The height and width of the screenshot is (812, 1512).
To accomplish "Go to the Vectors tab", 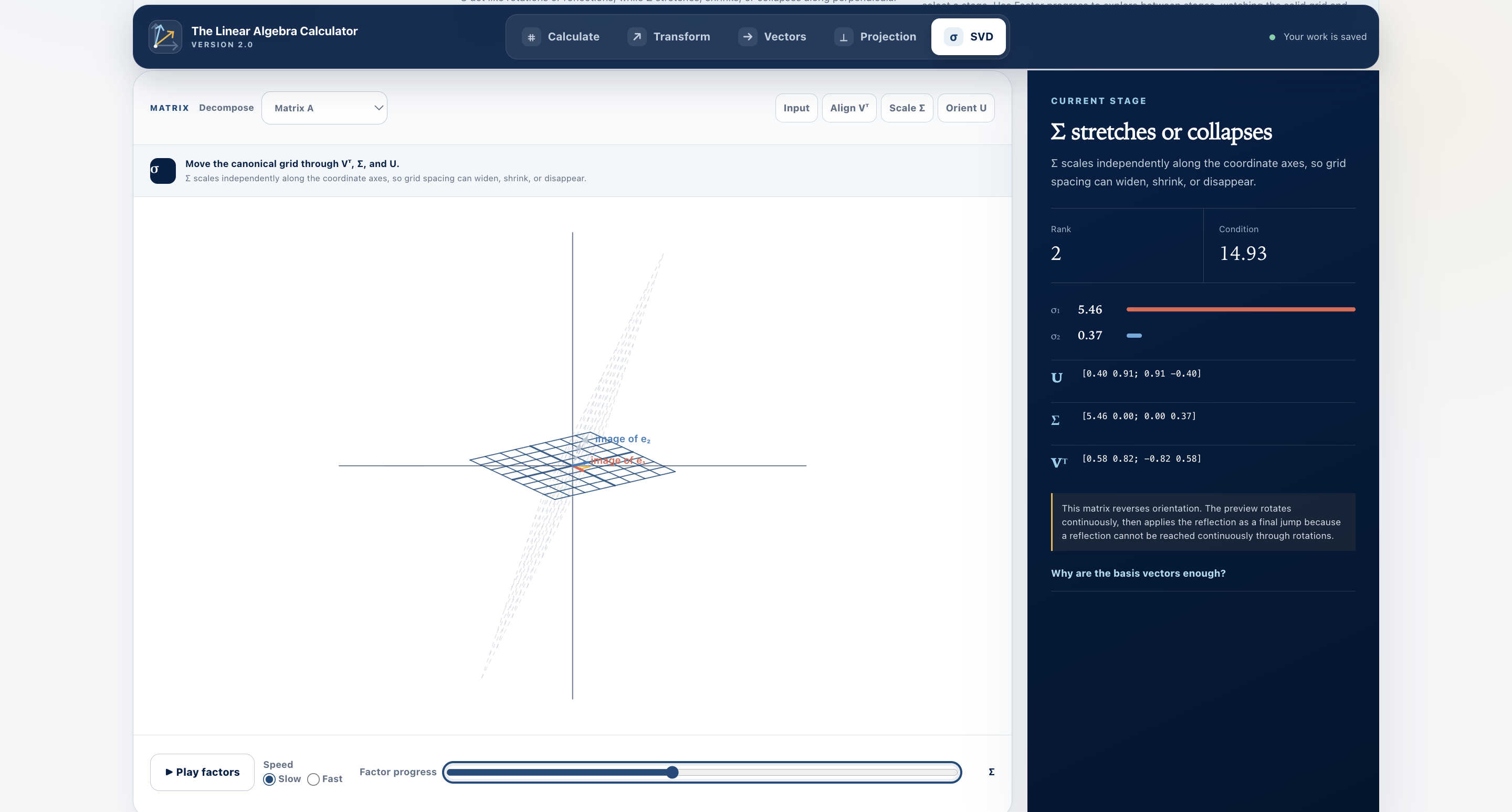I will pos(772,37).
